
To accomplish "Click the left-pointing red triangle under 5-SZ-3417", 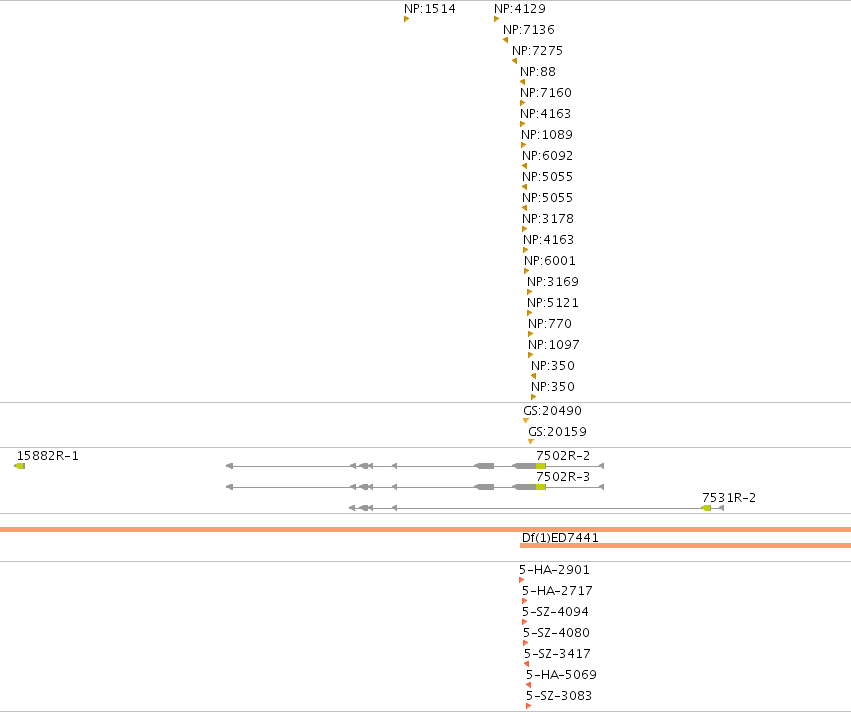I will pos(526,664).
